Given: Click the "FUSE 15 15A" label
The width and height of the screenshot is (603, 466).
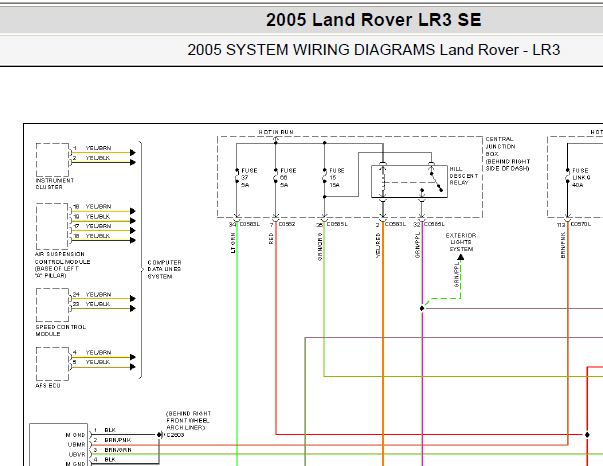Looking at the screenshot, I should click(336, 178).
